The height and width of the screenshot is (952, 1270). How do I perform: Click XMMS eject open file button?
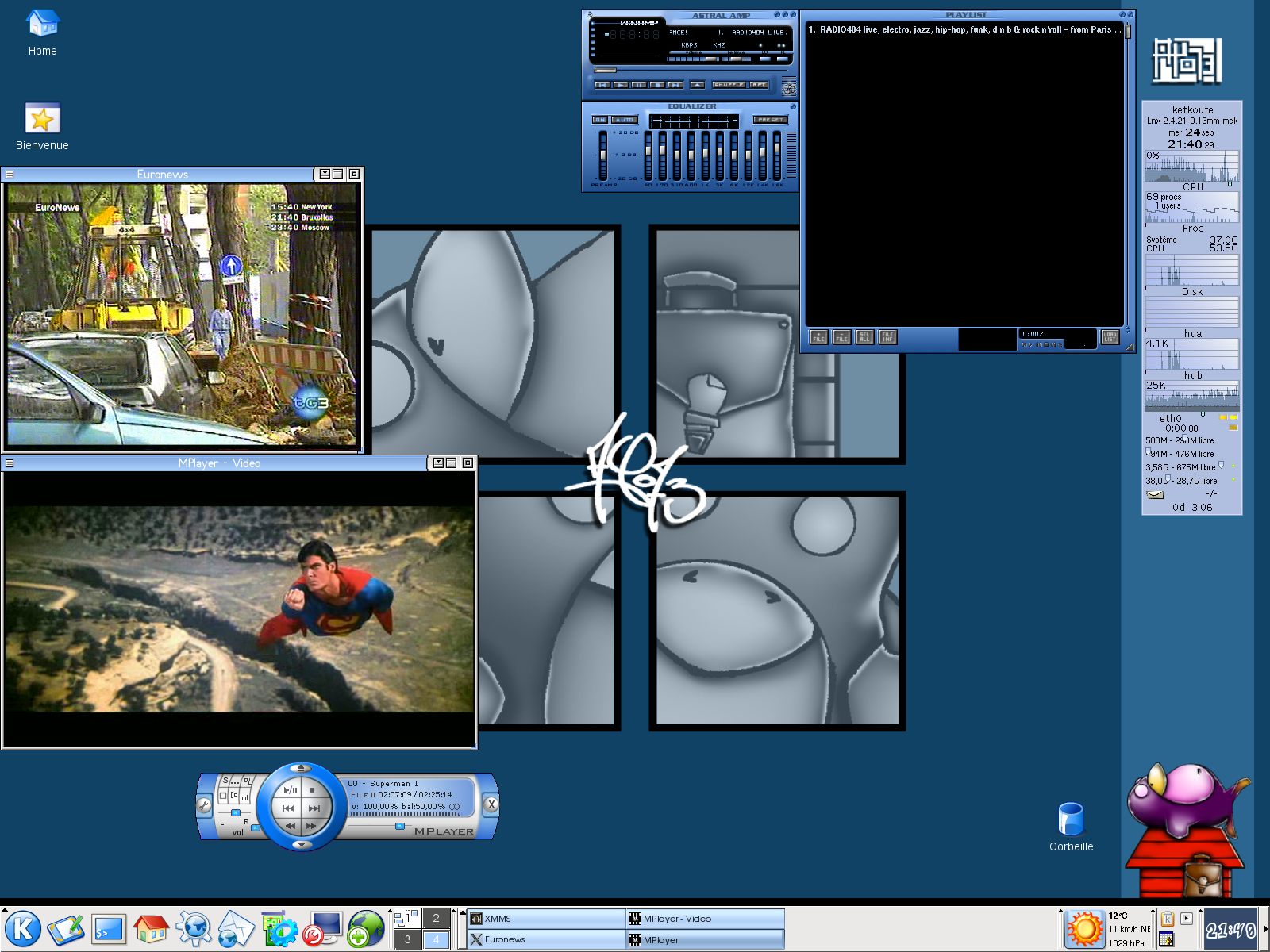tap(697, 85)
